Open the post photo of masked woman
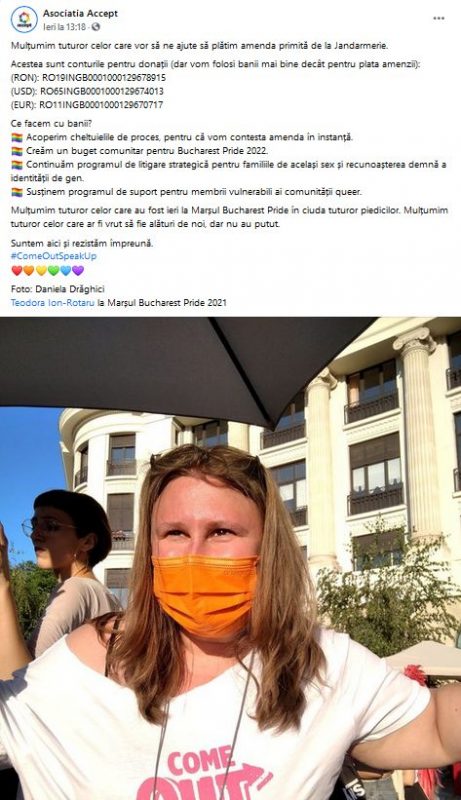 [x=230, y=558]
